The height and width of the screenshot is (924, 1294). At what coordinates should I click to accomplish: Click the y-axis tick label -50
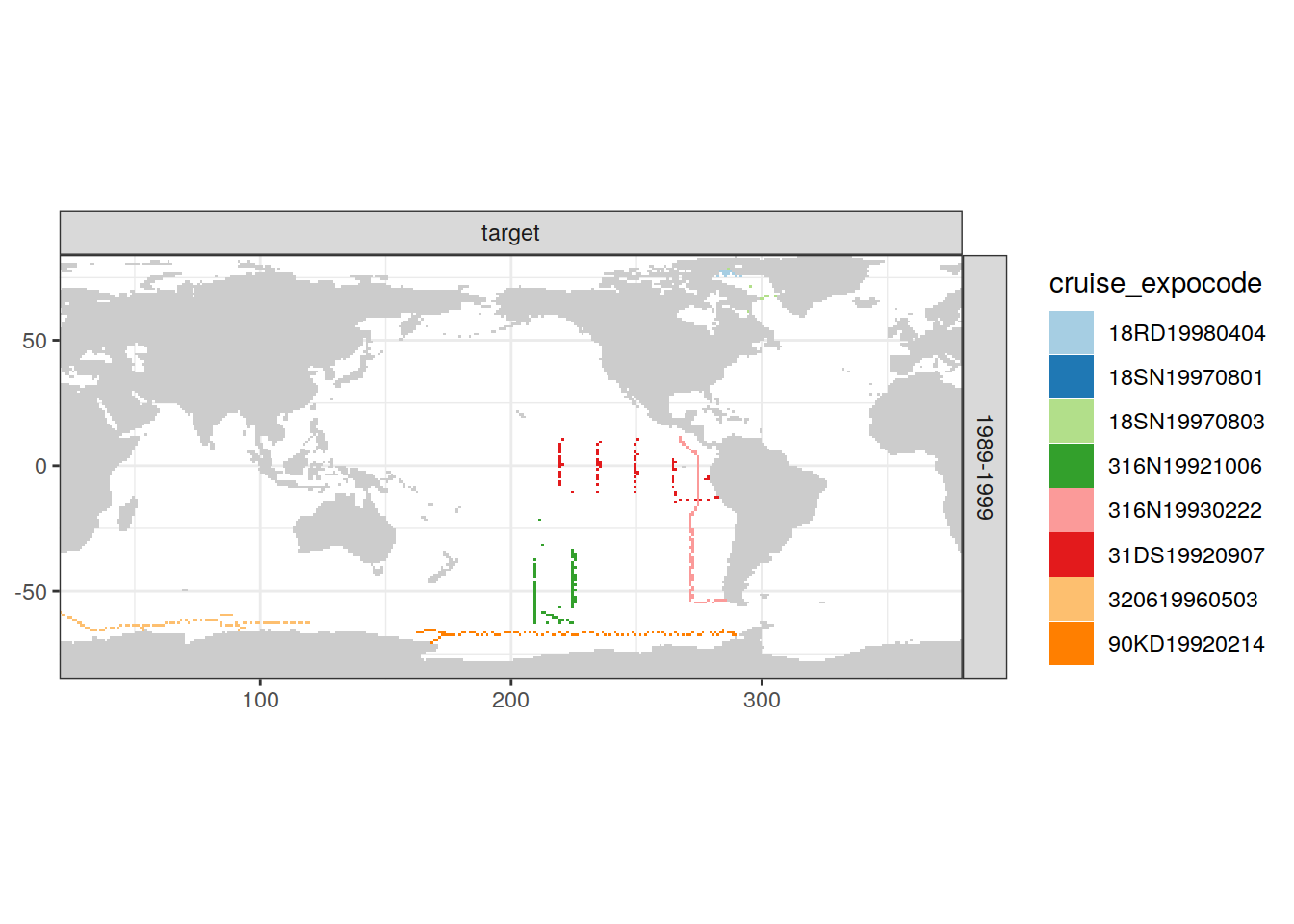[x=31, y=592]
